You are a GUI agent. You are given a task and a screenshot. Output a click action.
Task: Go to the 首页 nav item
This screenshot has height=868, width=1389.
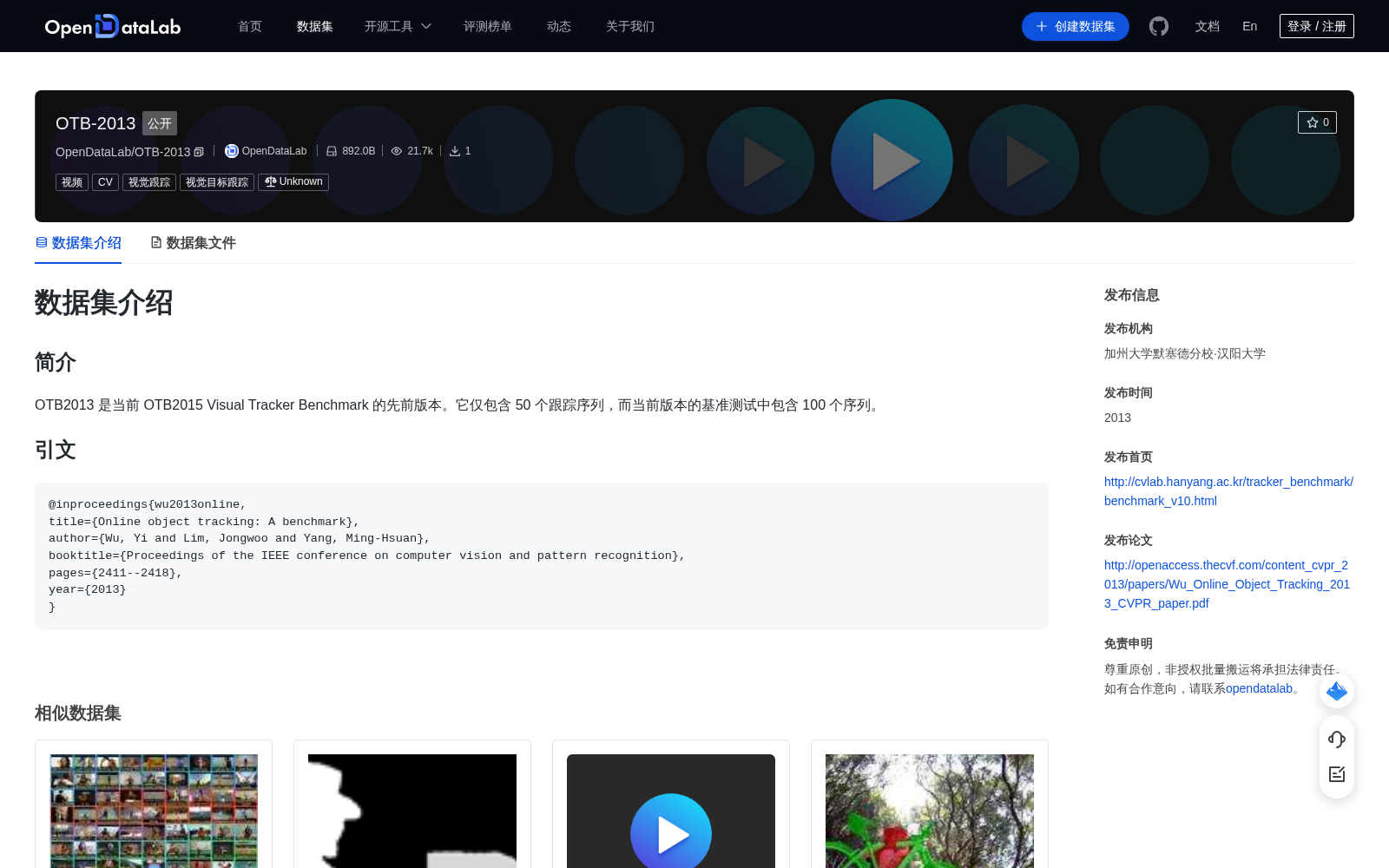click(x=250, y=26)
